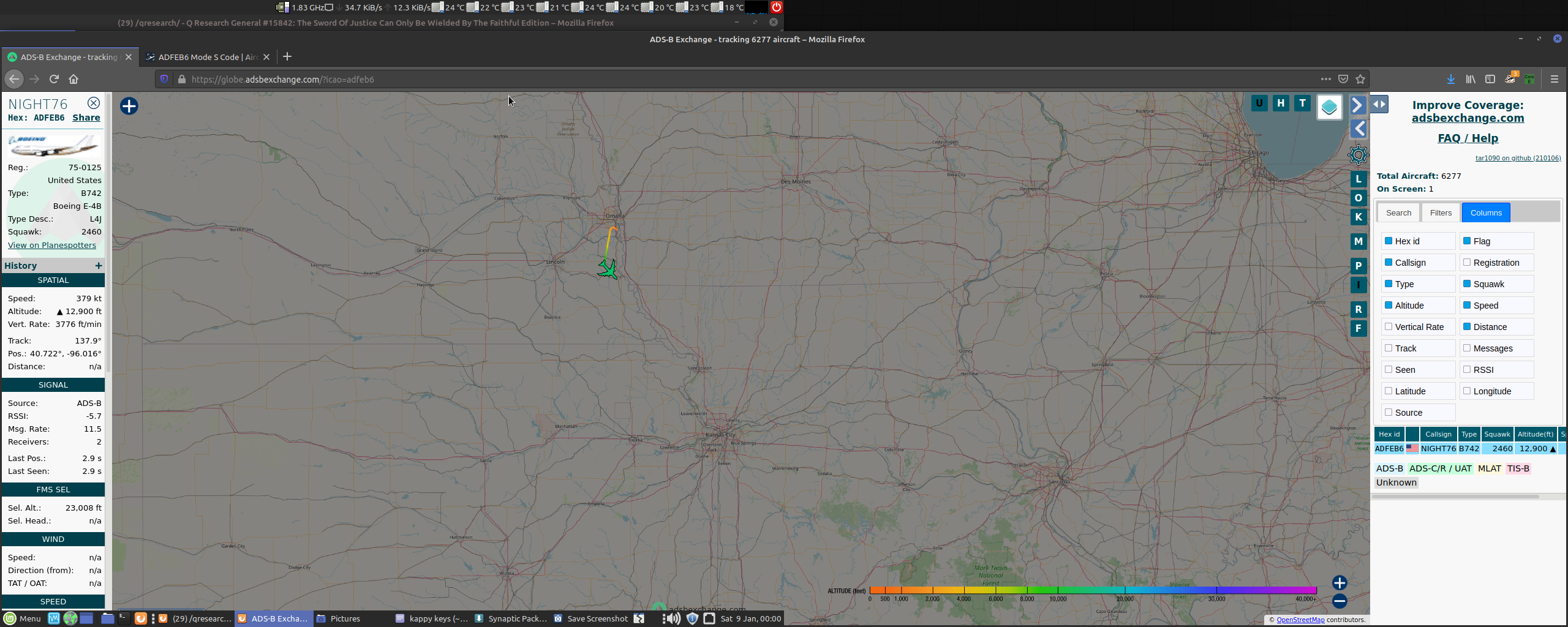Open a new browser tab

287,57
